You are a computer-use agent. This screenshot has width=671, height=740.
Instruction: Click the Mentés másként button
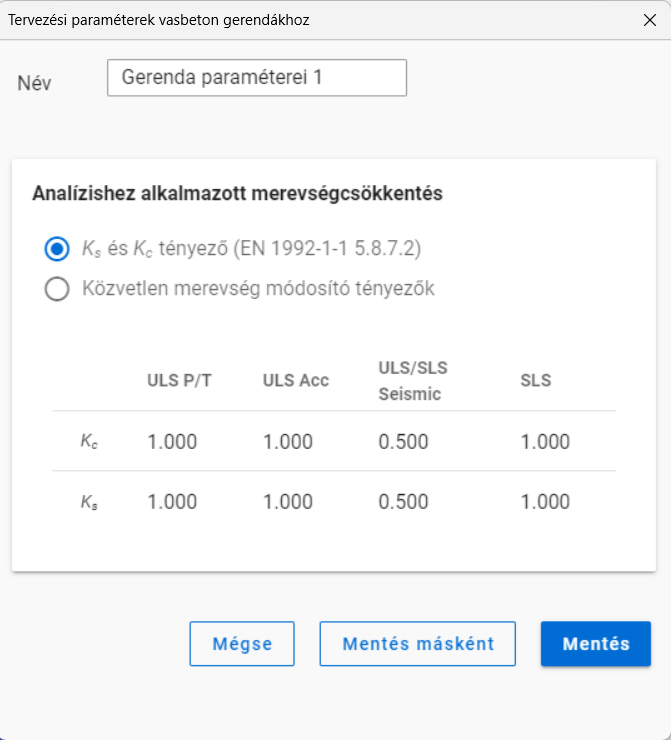pos(418,644)
